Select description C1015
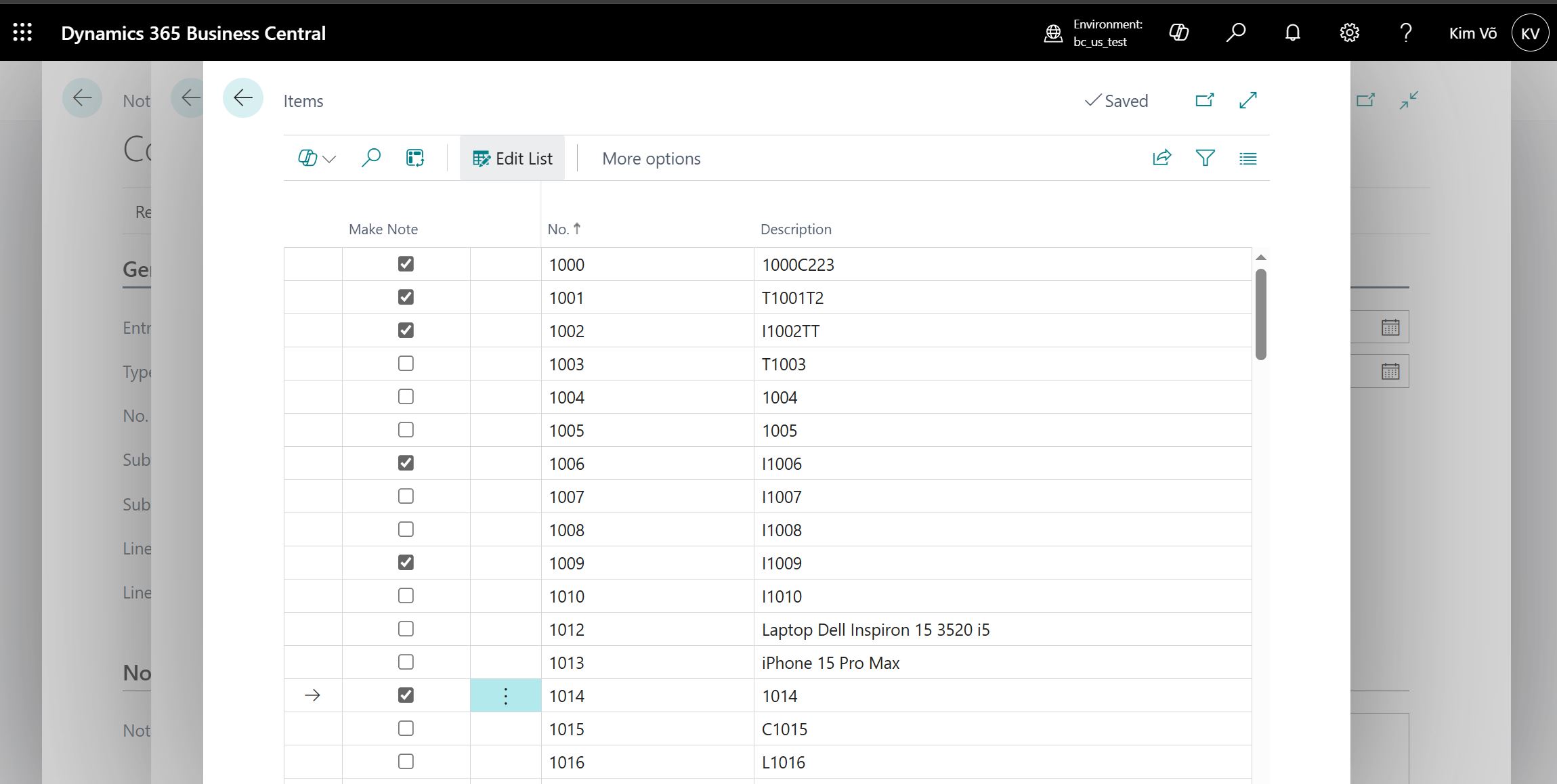Viewport: 1557px width, 784px height. [1002, 728]
